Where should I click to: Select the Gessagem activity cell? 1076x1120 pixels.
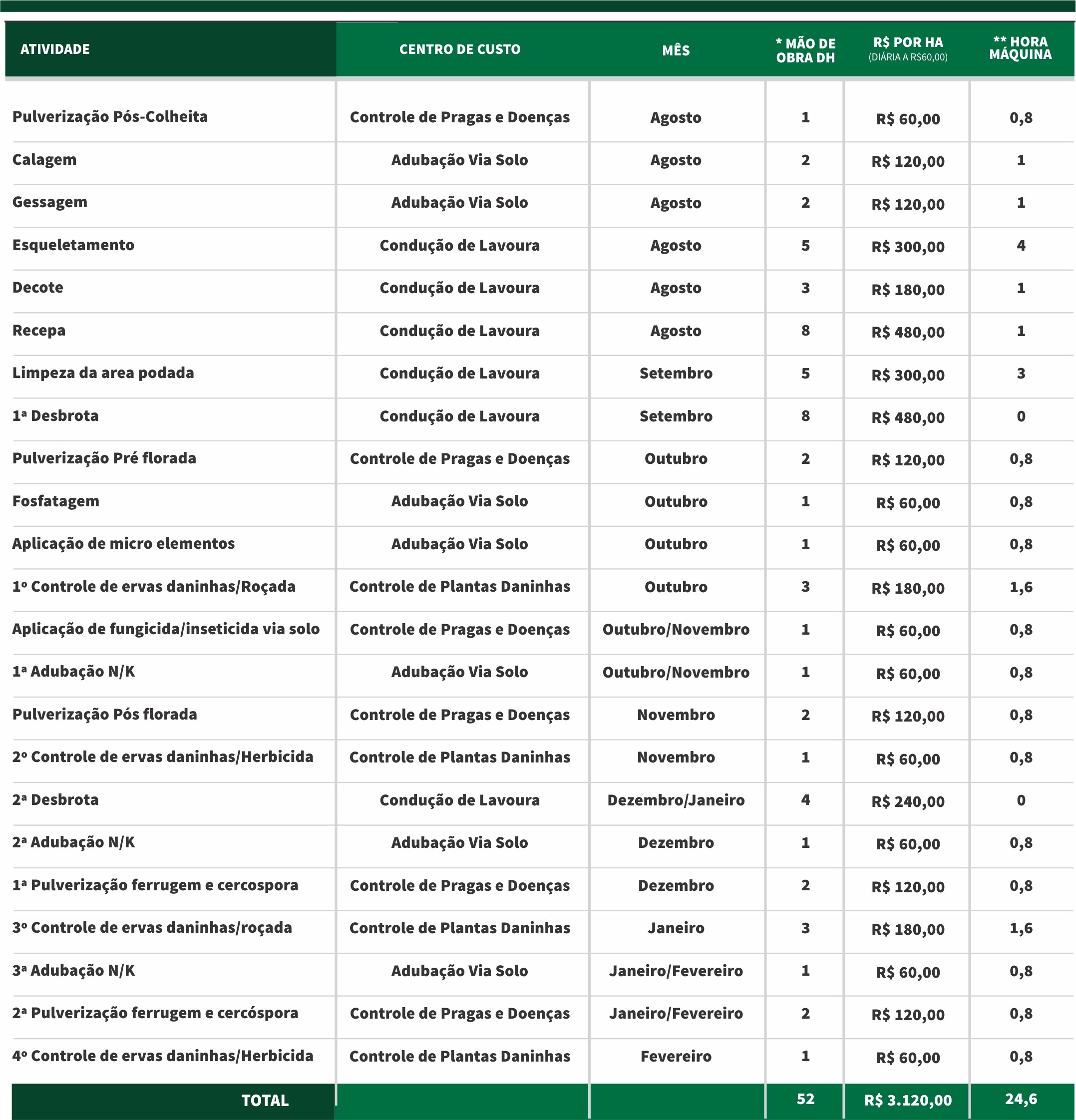coord(50,203)
